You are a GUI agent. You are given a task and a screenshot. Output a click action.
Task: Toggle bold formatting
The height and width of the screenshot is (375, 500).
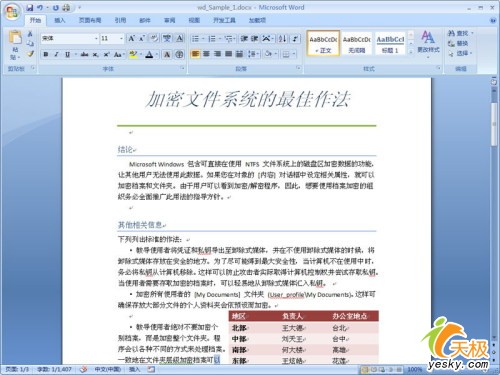[46, 54]
